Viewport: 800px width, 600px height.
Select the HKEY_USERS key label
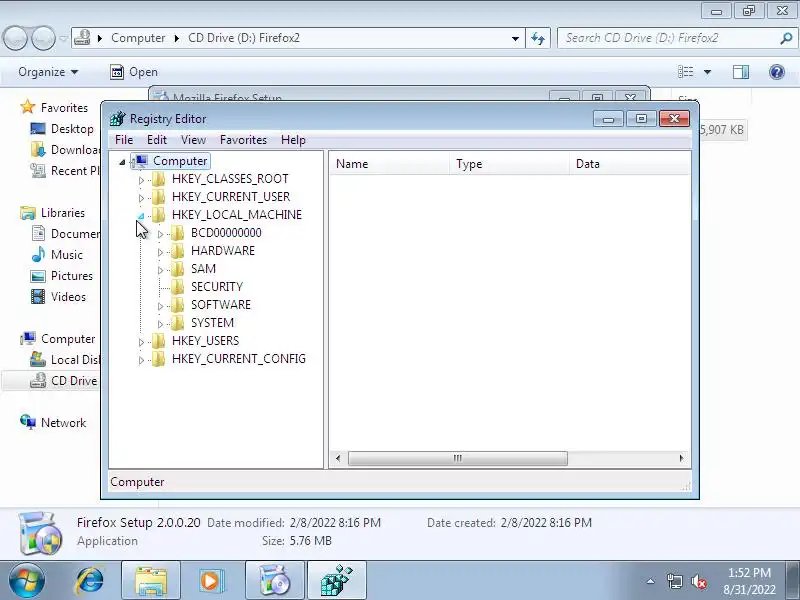pyautogui.click(x=206, y=340)
